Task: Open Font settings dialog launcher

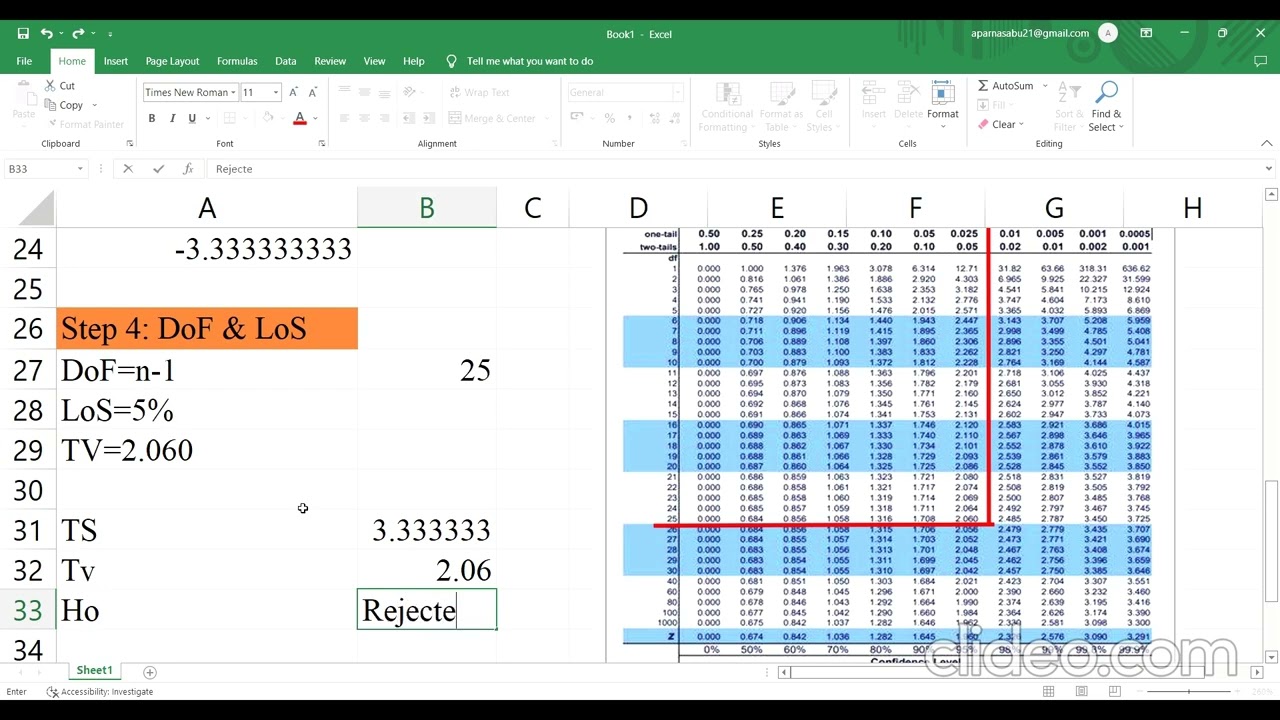Action: click(x=321, y=144)
